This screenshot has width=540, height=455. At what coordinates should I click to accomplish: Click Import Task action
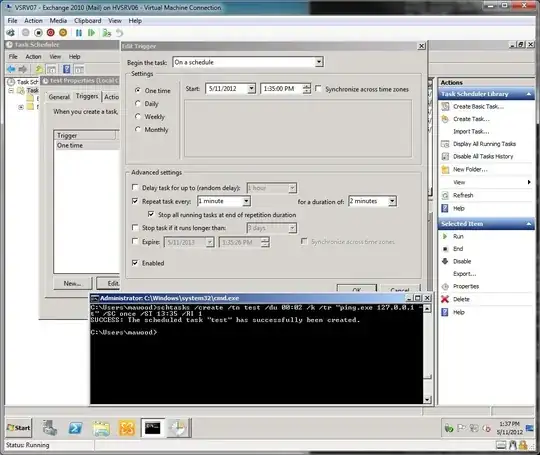[471, 132]
